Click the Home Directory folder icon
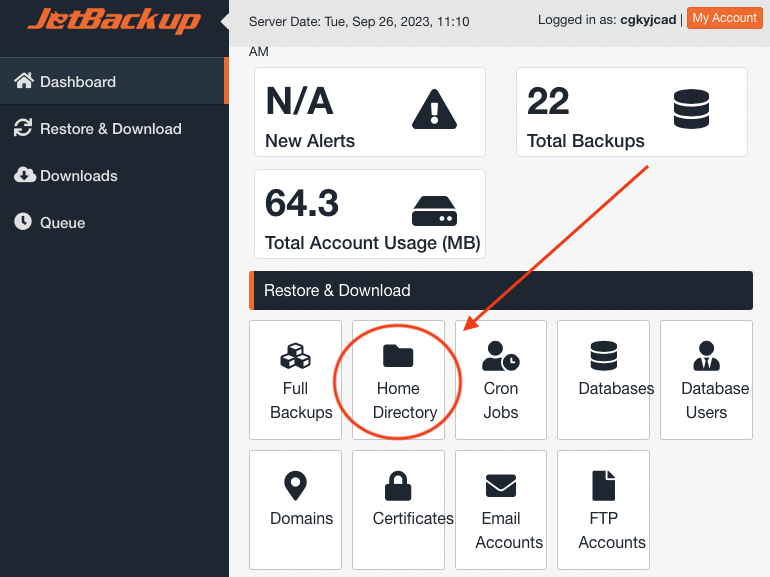The width and height of the screenshot is (770, 577). (x=398, y=356)
